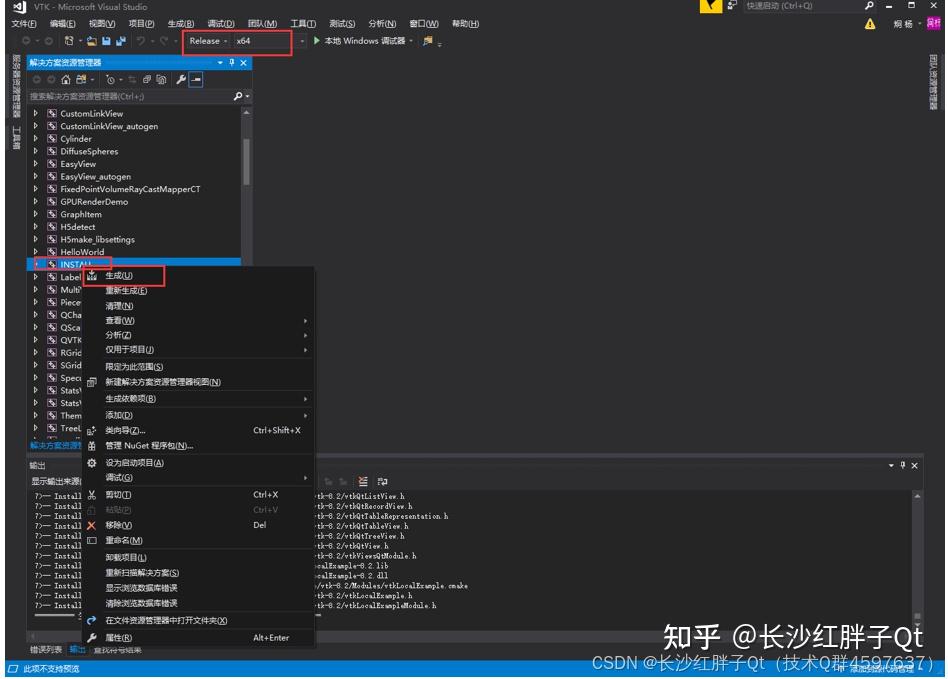This screenshot has width=948, height=679.
Task: Open the Release configuration dropdown
Action: [228, 41]
